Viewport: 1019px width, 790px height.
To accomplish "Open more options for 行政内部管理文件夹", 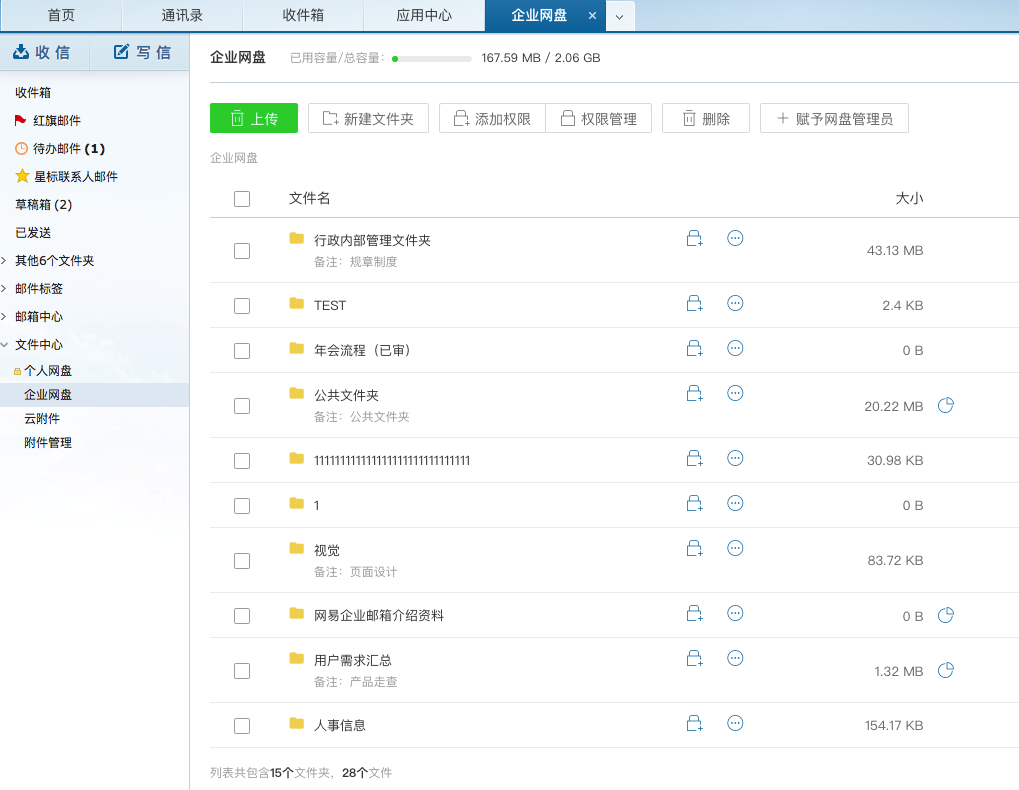I will click(735, 238).
